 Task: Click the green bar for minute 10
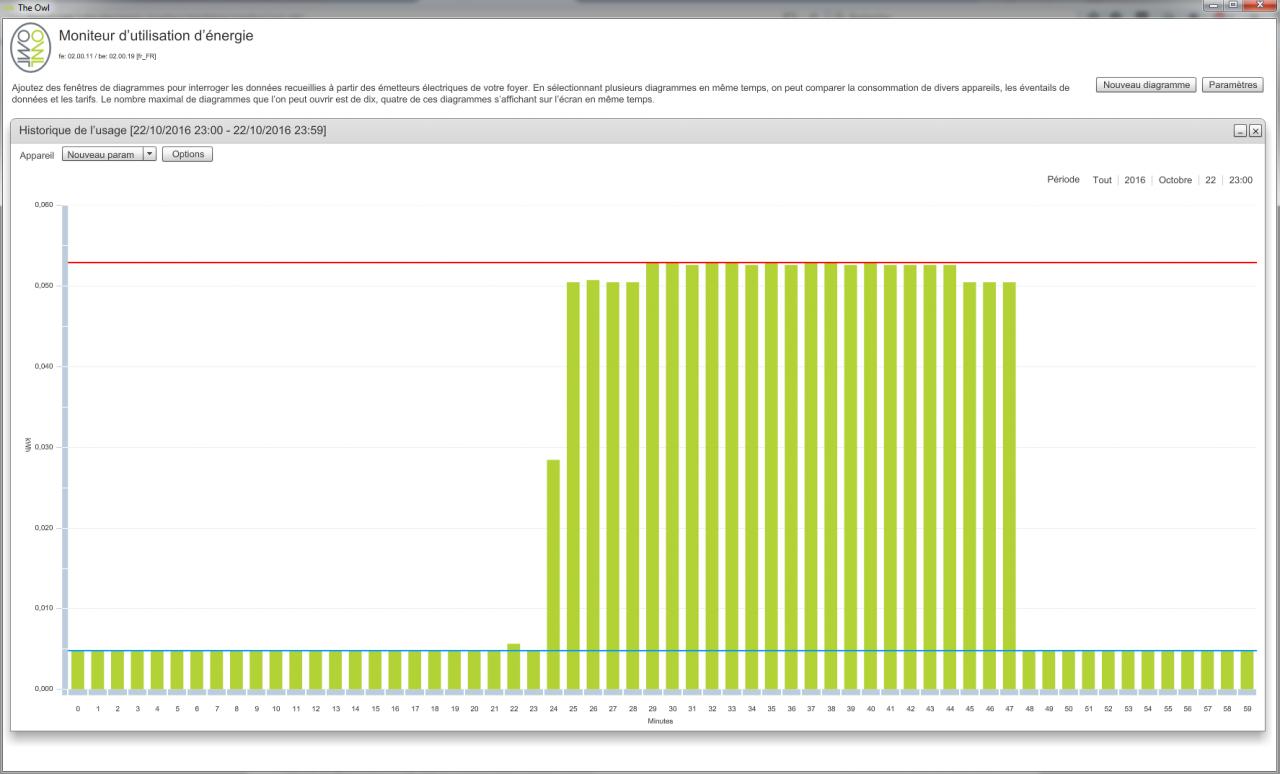click(276, 670)
